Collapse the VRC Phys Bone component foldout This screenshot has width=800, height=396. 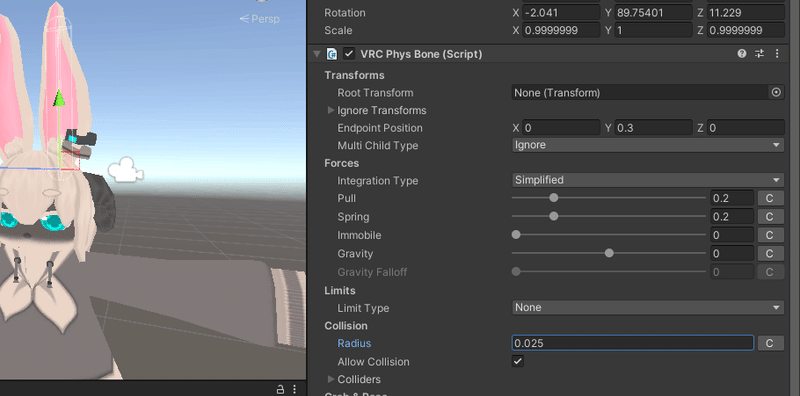pos(317,54)
